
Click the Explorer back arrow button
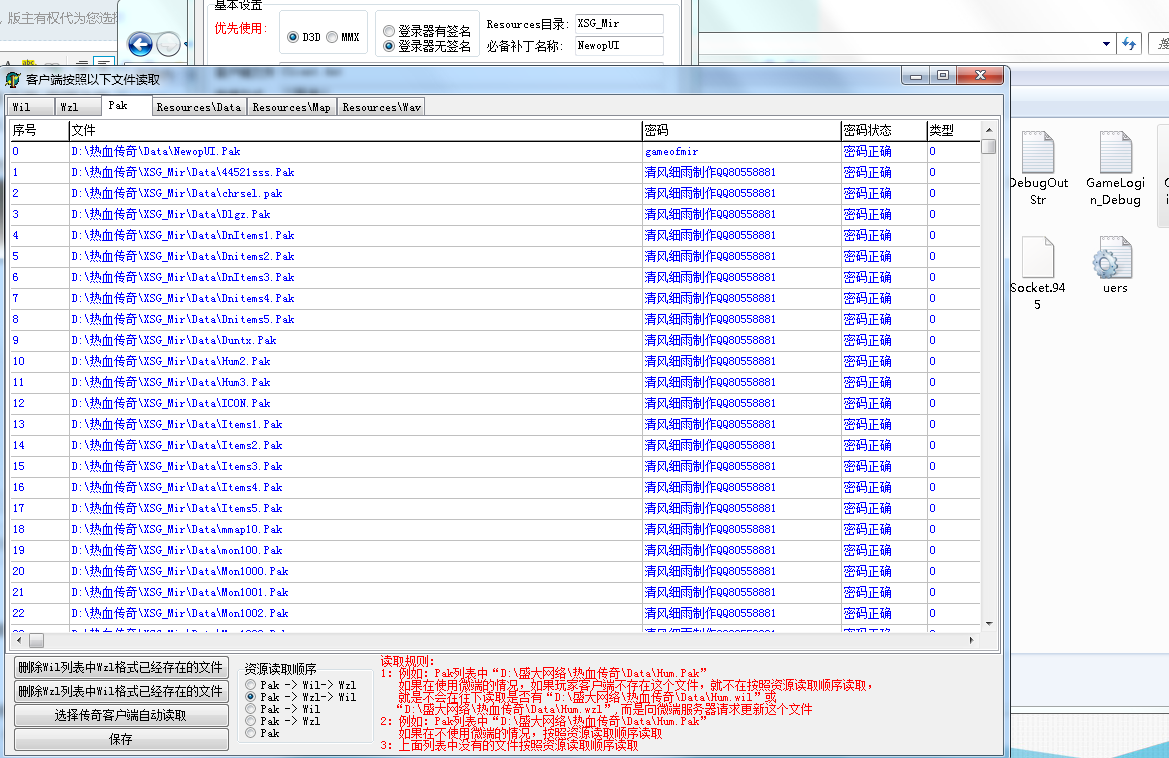pos(141,44)
